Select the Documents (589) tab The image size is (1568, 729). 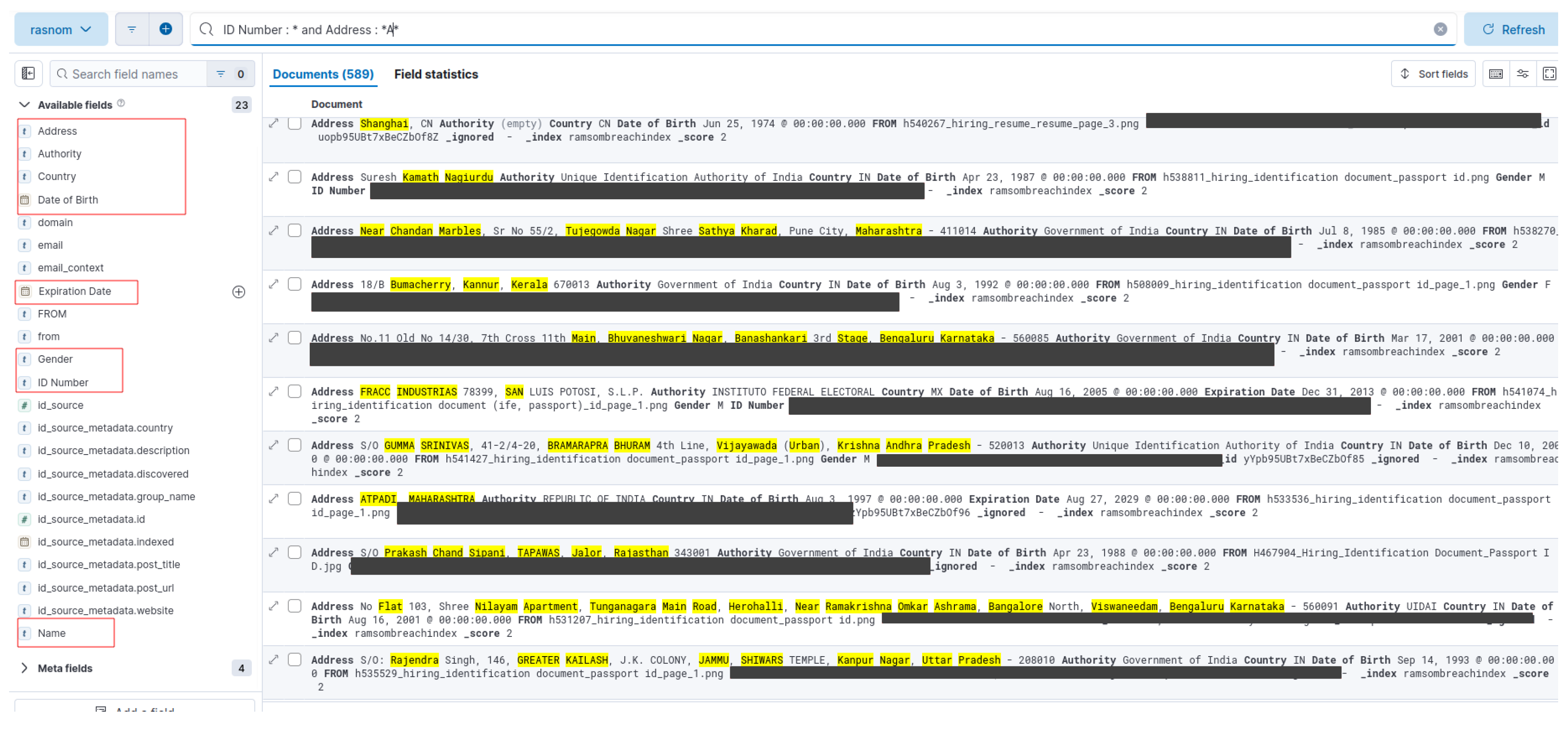click(x=323, y=74)
